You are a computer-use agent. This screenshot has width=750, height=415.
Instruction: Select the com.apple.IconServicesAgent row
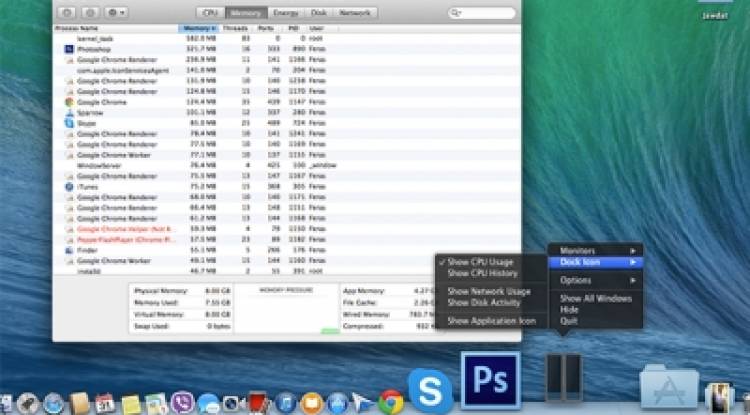[287, 70]
